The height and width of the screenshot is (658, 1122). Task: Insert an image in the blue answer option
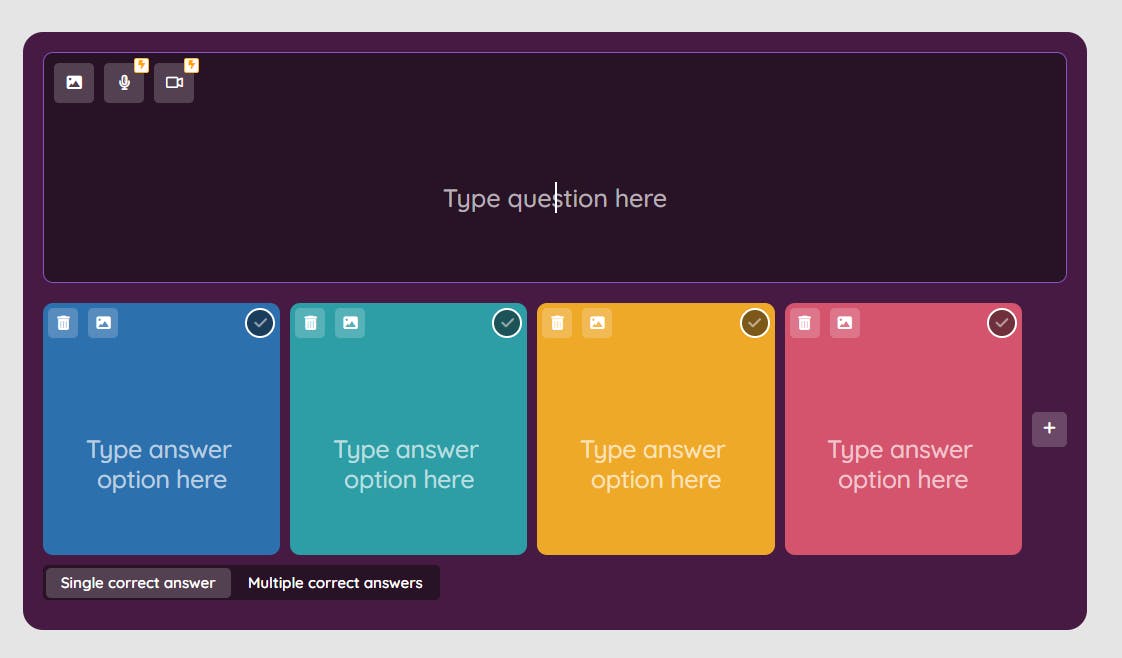click(x=103, y=323)
